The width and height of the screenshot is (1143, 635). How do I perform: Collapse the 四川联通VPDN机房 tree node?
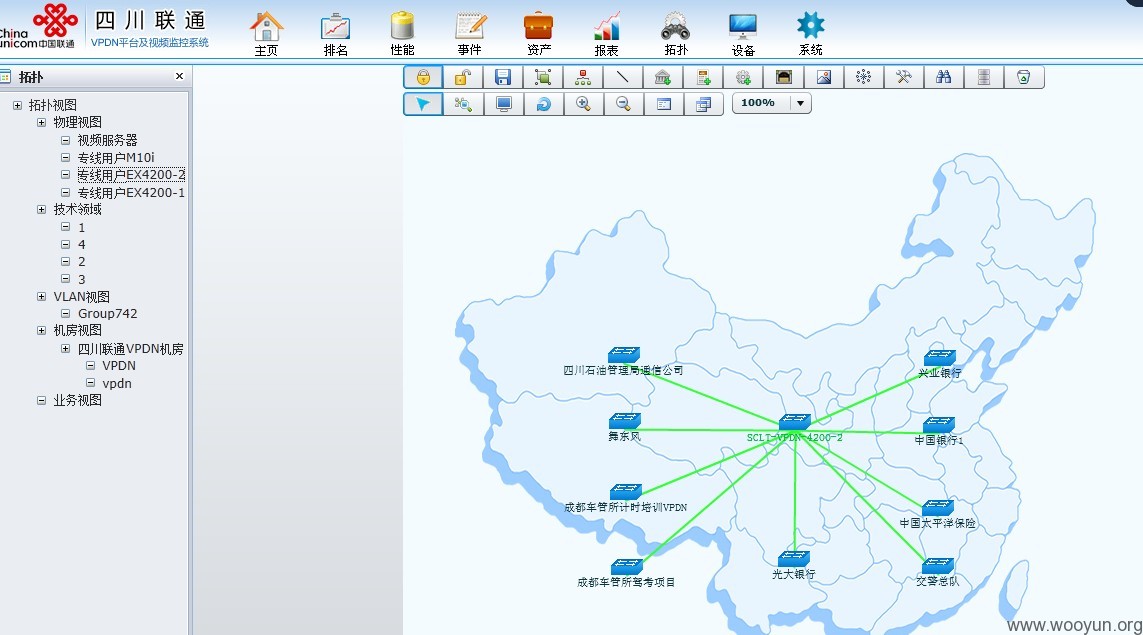click(x=66, y=348)
